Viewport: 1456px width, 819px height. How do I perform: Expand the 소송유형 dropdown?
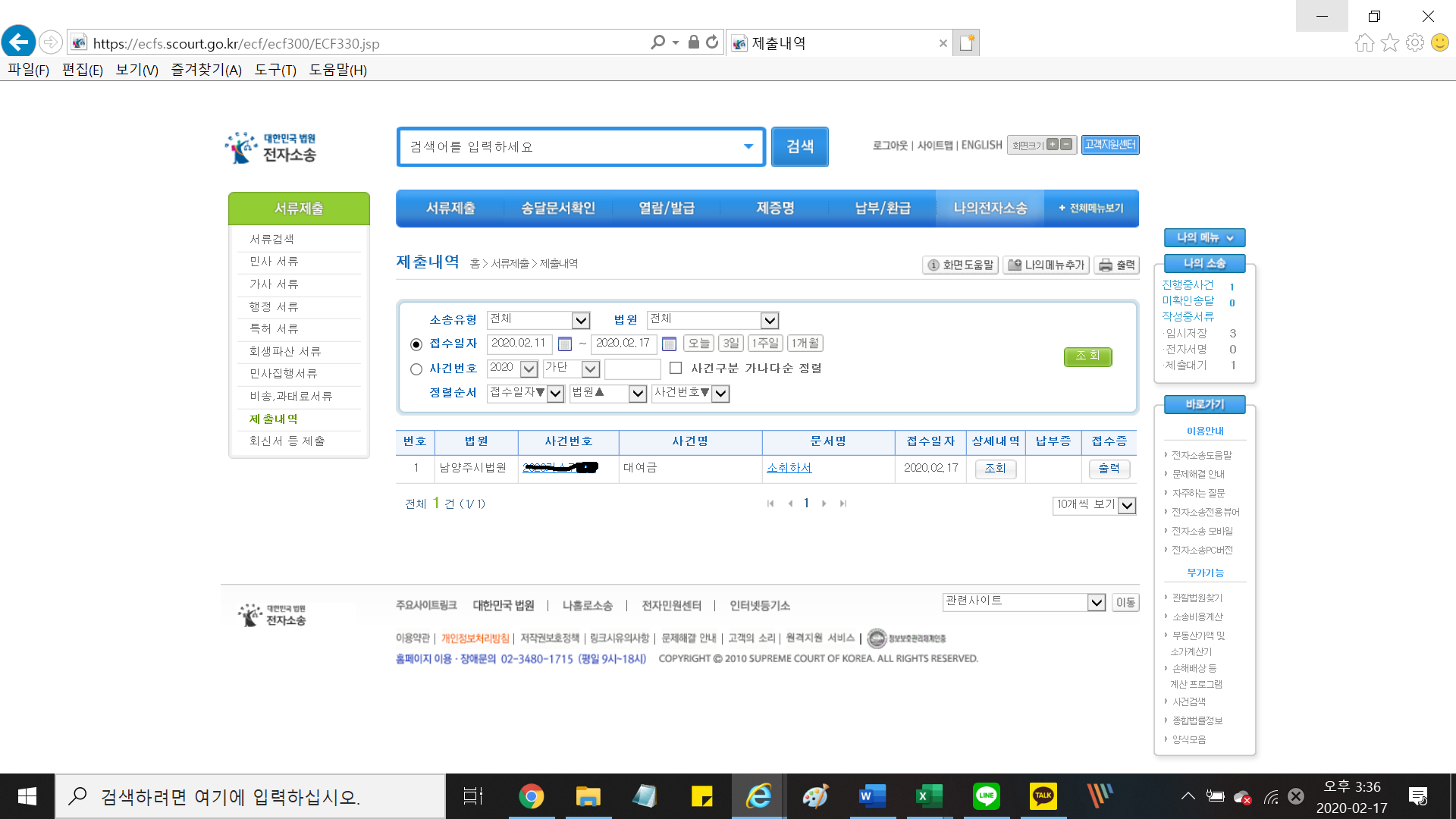point(581,321)
